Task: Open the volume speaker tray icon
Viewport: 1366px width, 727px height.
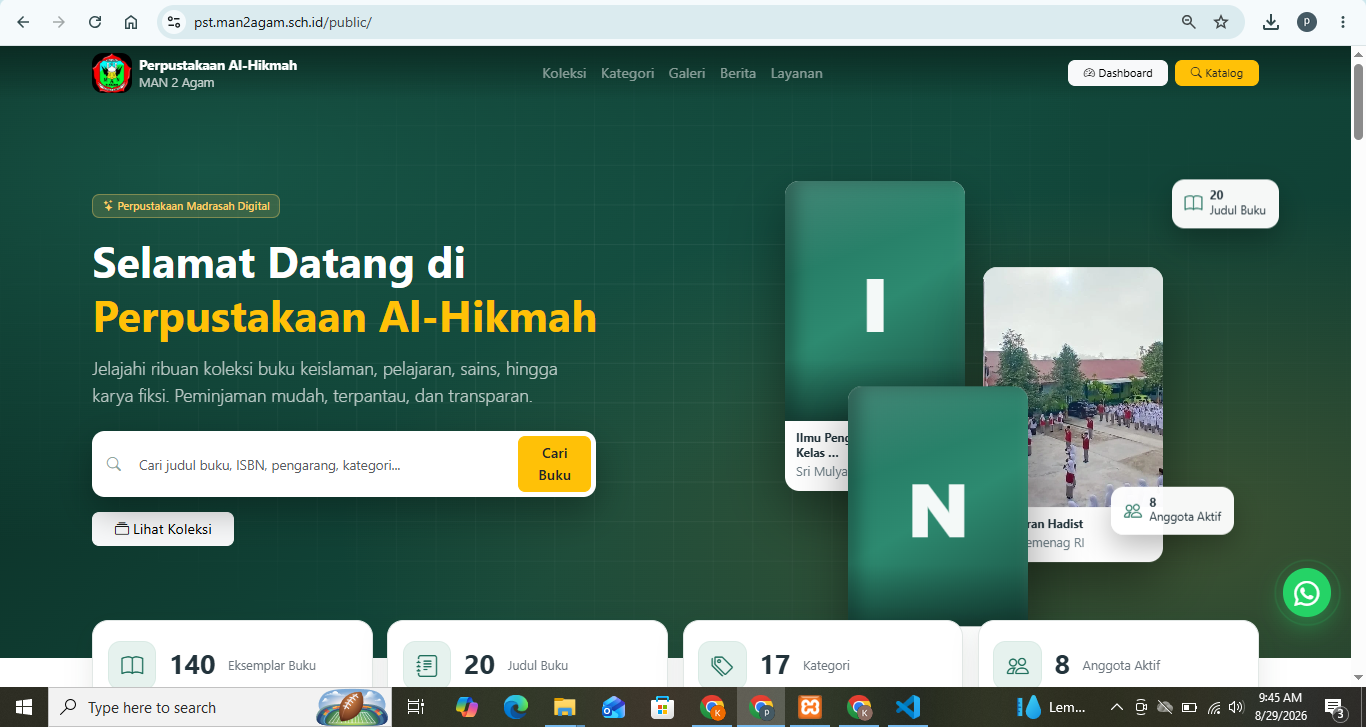Action: [1237, 707]
